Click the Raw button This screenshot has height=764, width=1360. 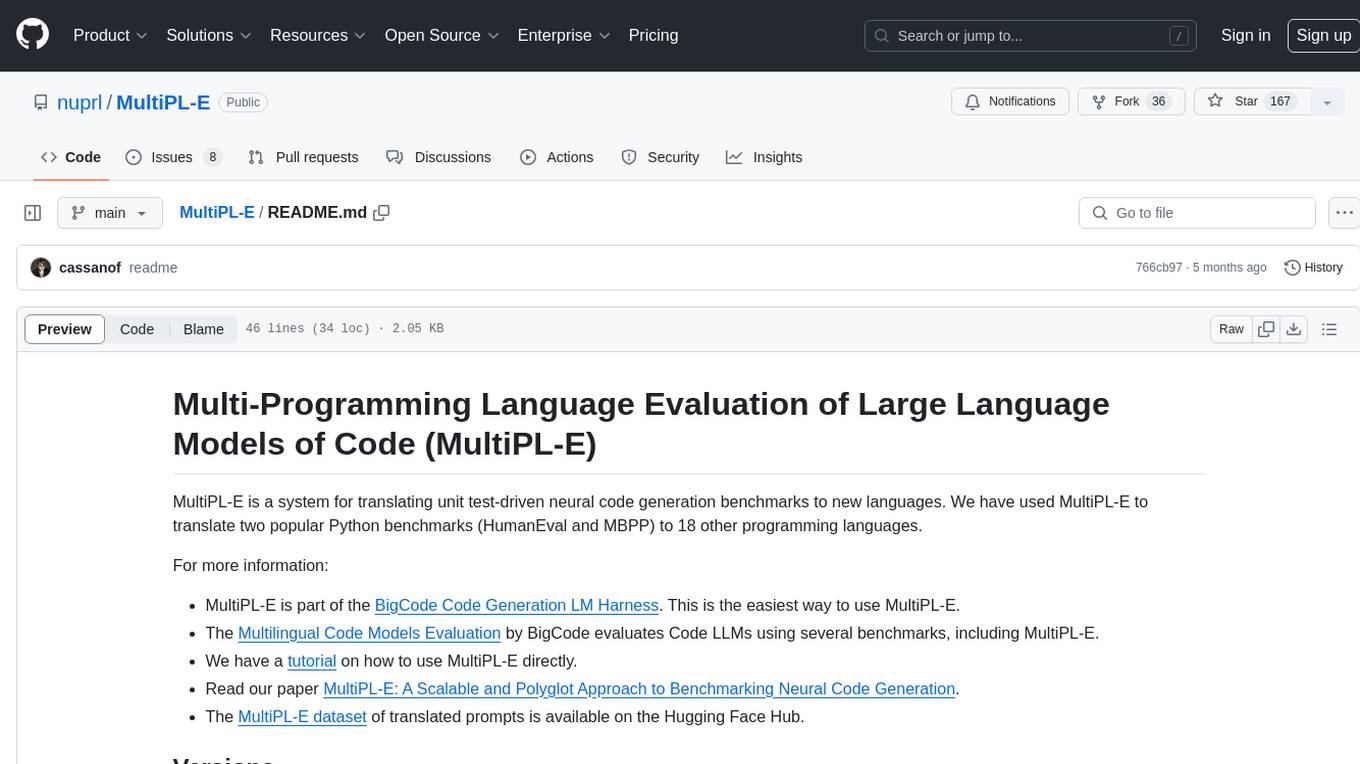tap(1231, 329)
